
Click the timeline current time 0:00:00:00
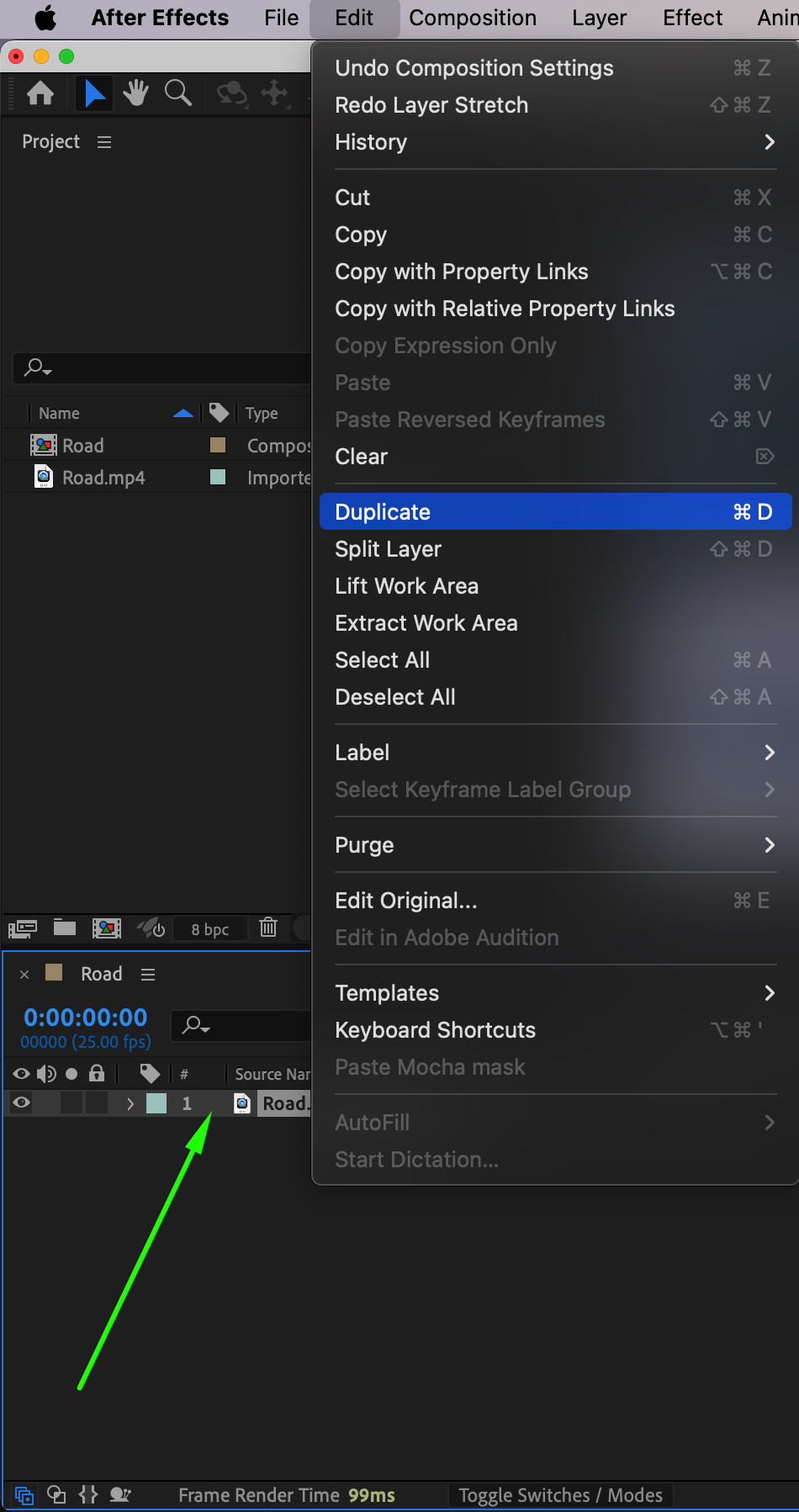[x=86, y=1018]
